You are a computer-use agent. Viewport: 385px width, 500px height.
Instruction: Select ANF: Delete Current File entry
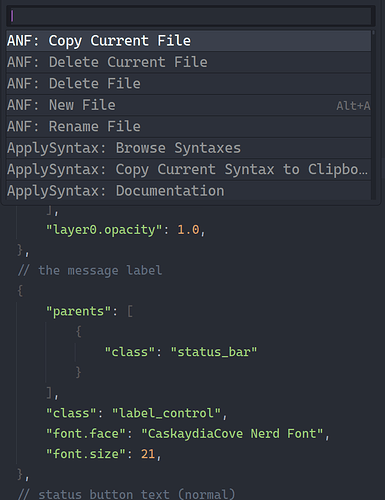[x=189, y=62]
